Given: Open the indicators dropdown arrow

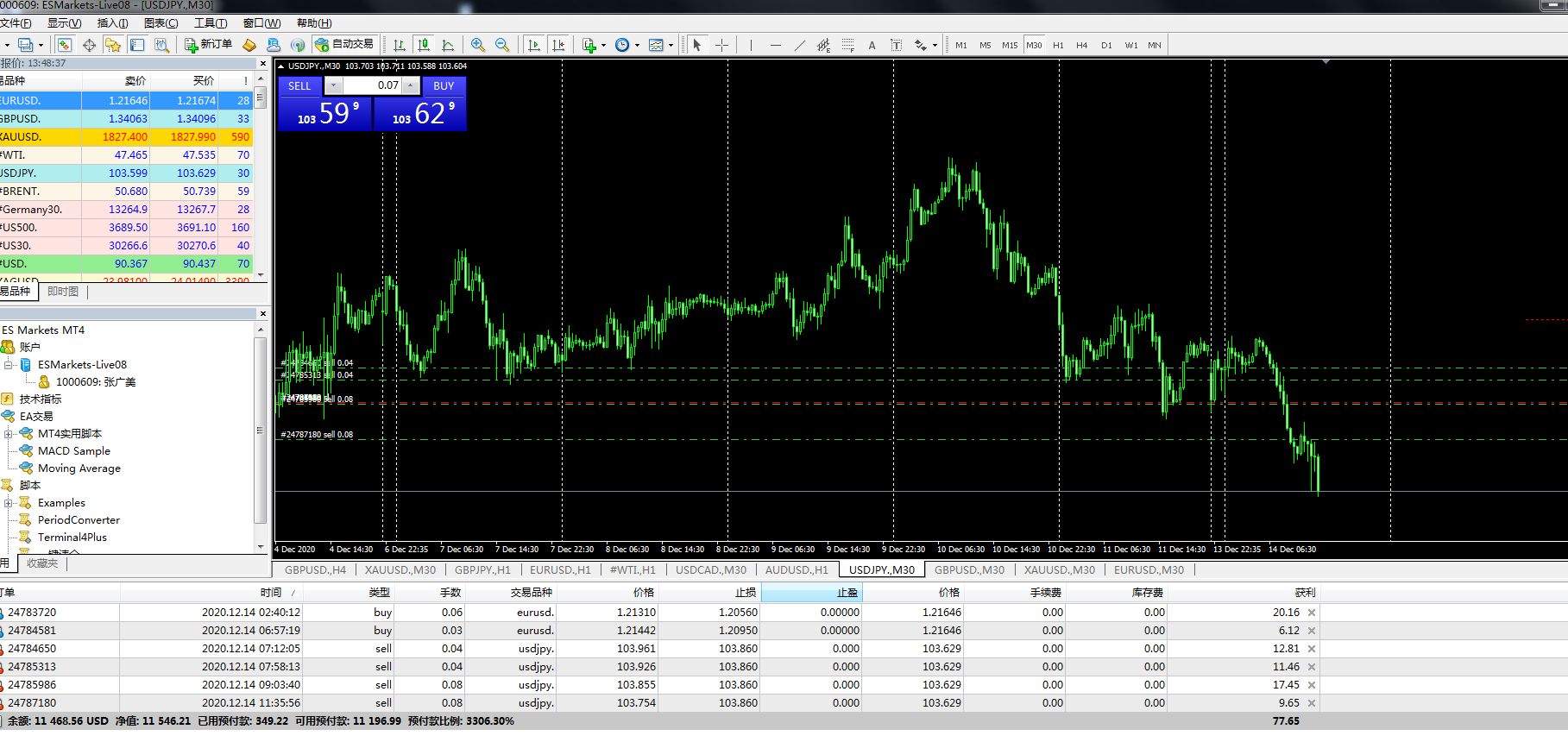Looking at the screenshot, I should pos(603,45).
